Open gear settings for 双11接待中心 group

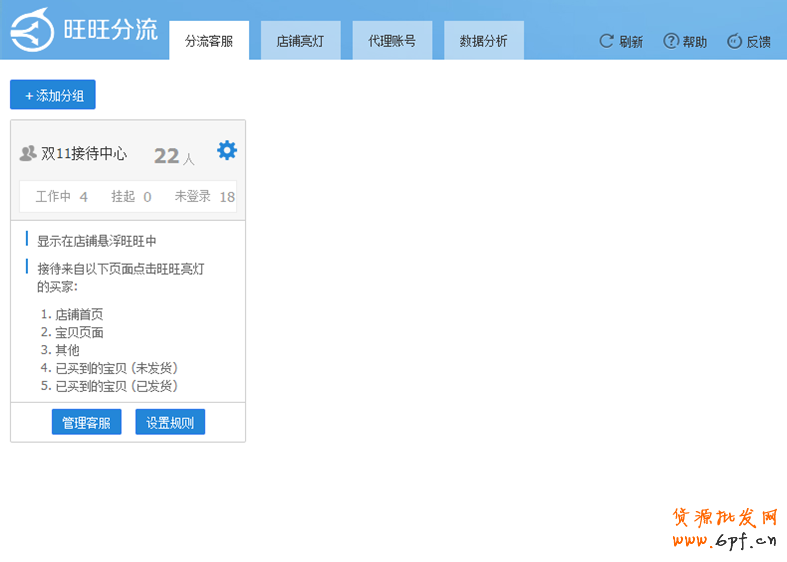227,151
